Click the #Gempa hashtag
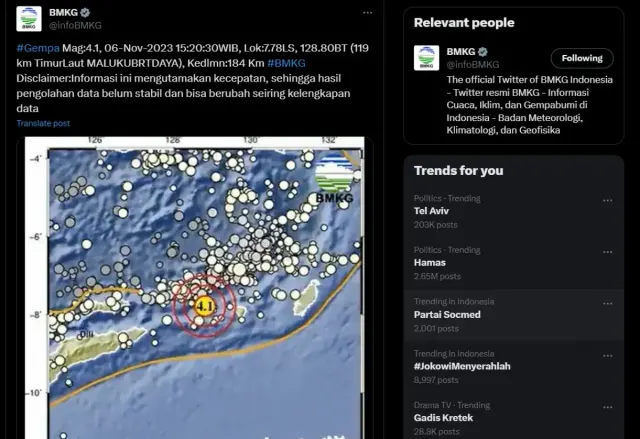This screenshot has height=439, width=640. point(38,48)
